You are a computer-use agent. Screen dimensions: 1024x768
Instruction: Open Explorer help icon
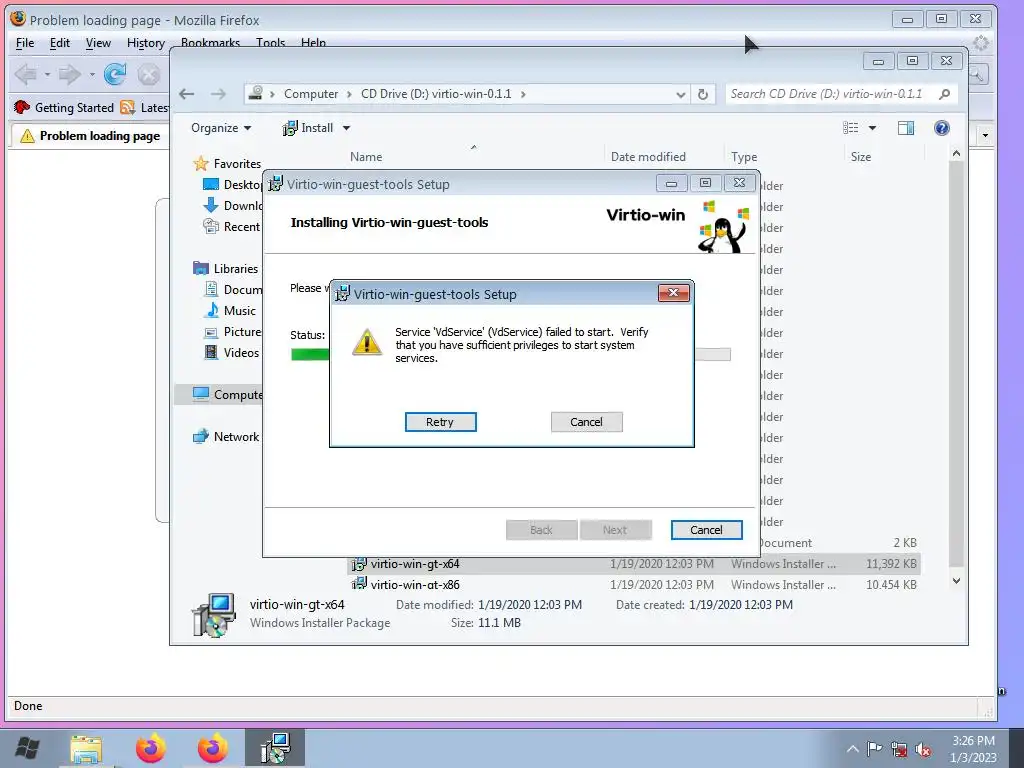pyautogui.click(x=941, y=128)
